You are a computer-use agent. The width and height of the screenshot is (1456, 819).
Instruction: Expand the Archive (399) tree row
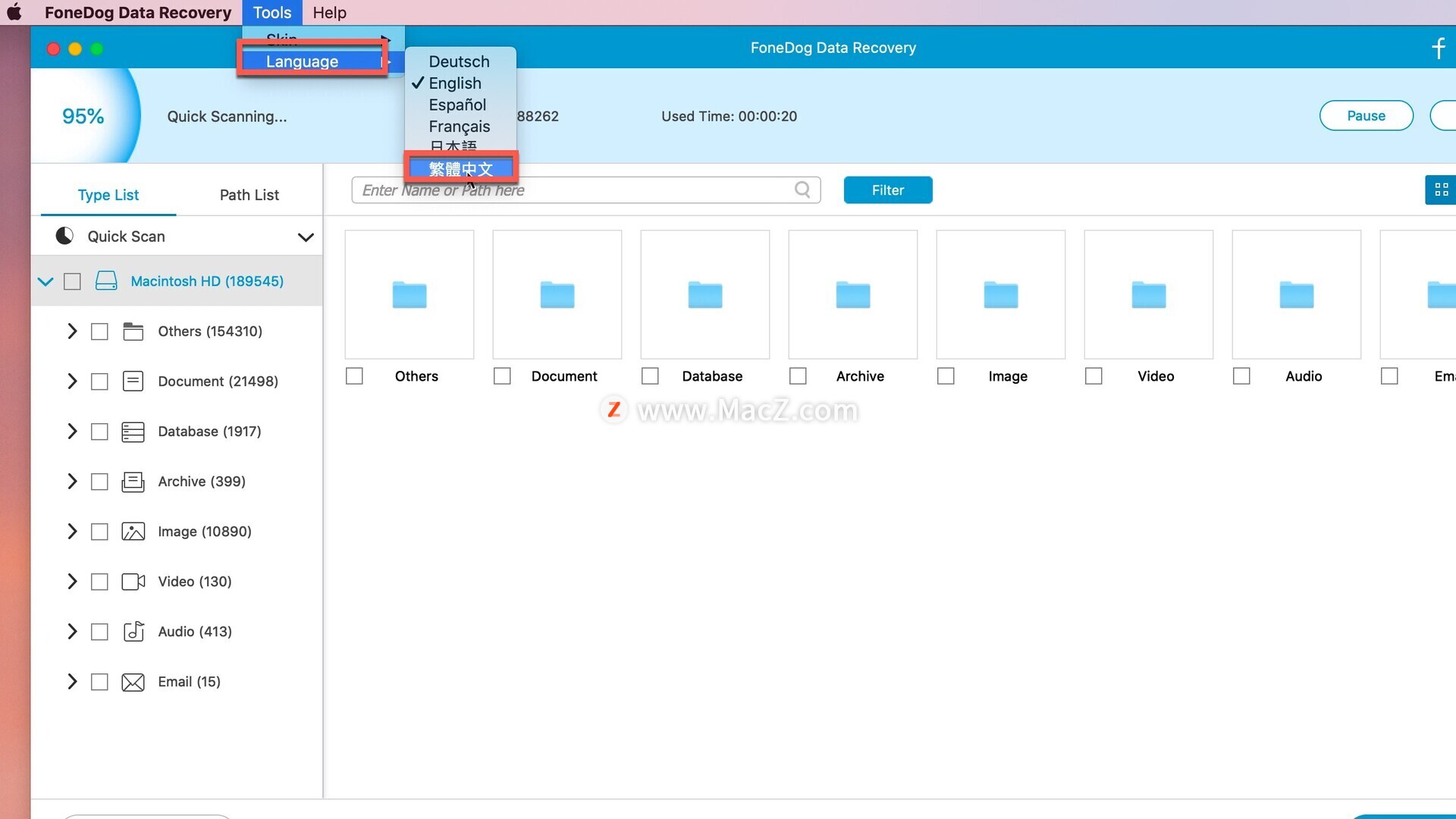point(72,482)
